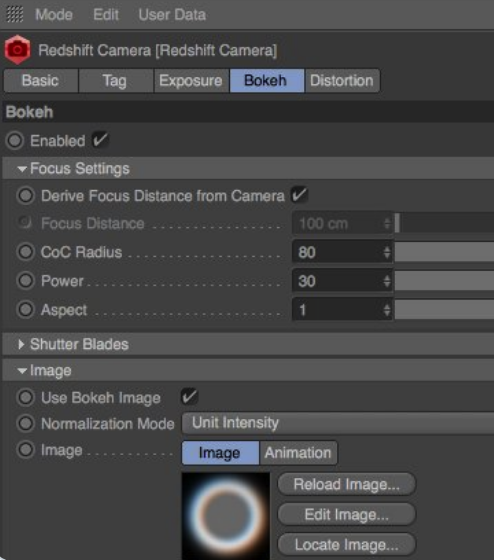Uncheck the Bokeh Enabled checkbox
The width and height of the screenshot is (494, 560).
[x=100, y=140]
